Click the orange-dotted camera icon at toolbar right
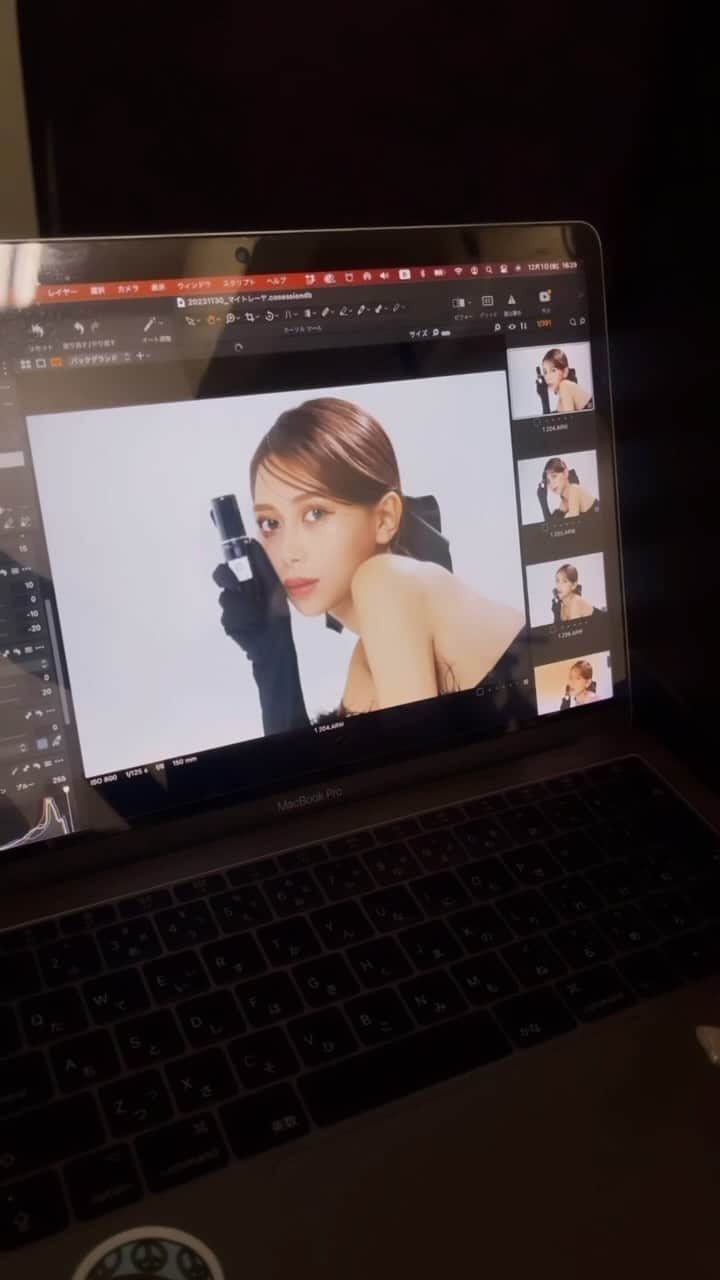Viewport: 720px width, 1280px height. point(544,296)
